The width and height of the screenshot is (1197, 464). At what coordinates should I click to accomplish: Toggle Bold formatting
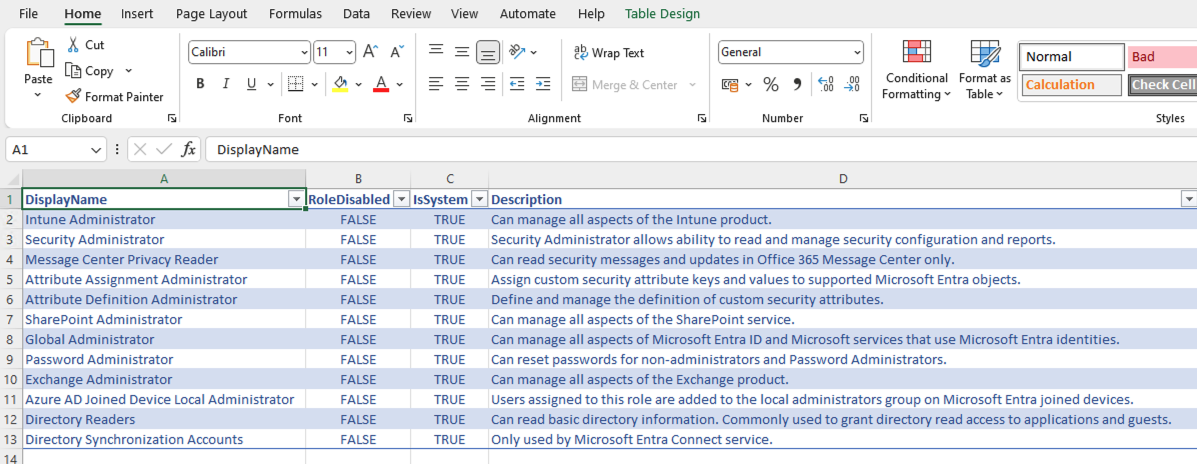(200, 84)
